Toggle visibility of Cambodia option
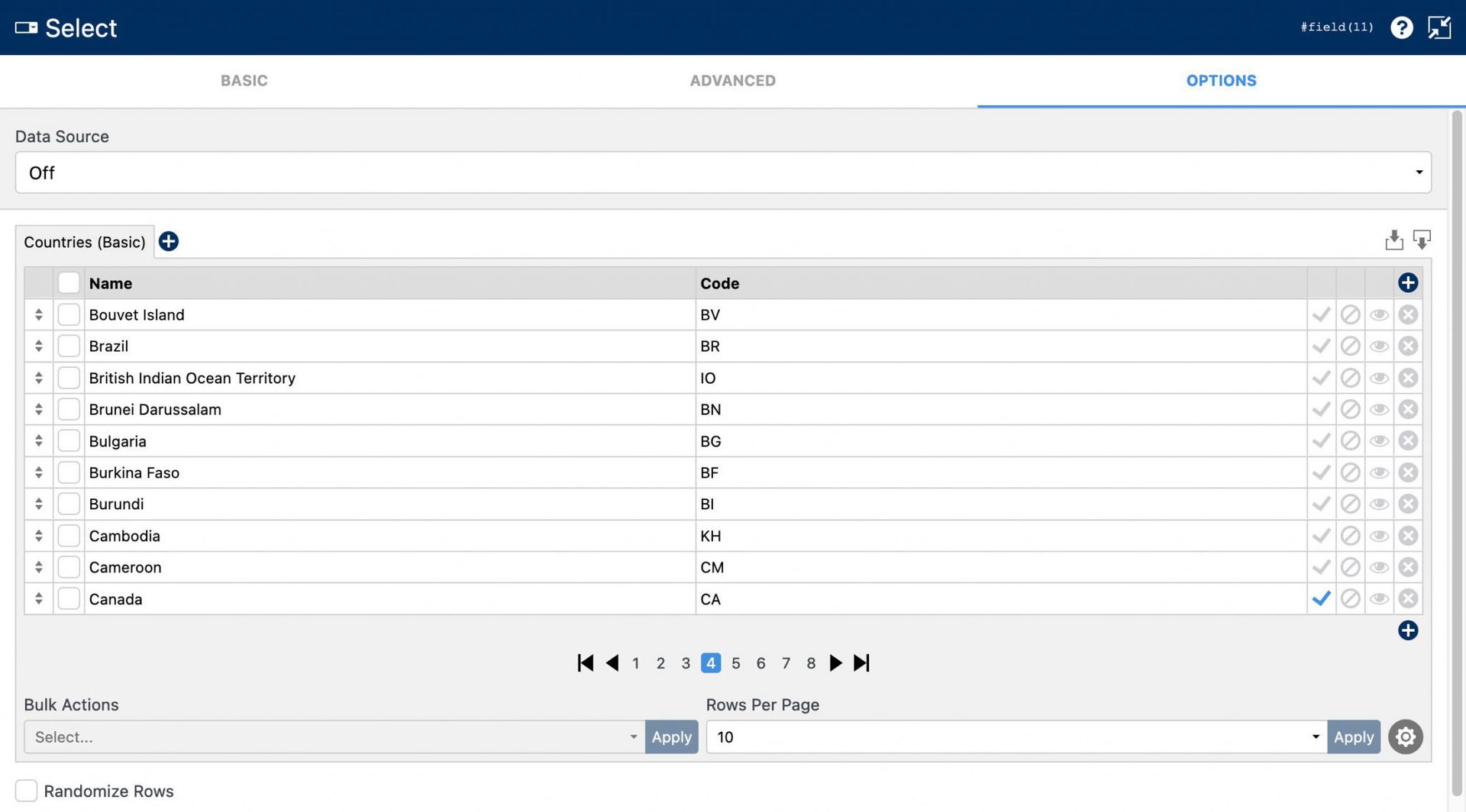Image resolution: width=1466 pixels, height=812 pixels. pos(1379,536)
